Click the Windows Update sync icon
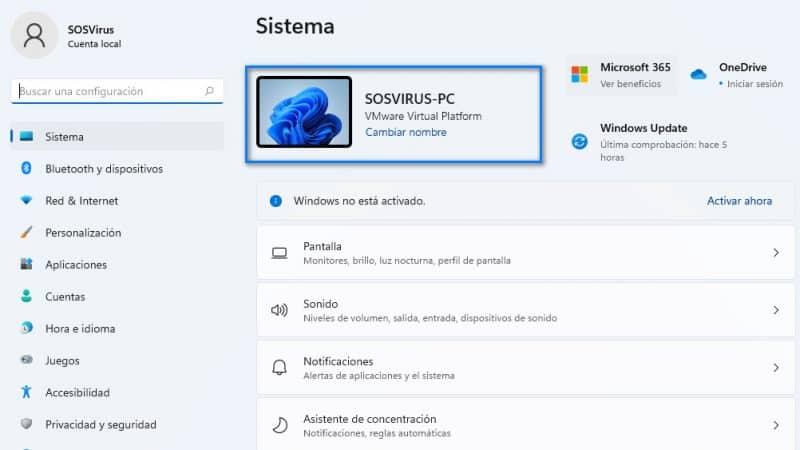The image size is (800, 450). 580,141
